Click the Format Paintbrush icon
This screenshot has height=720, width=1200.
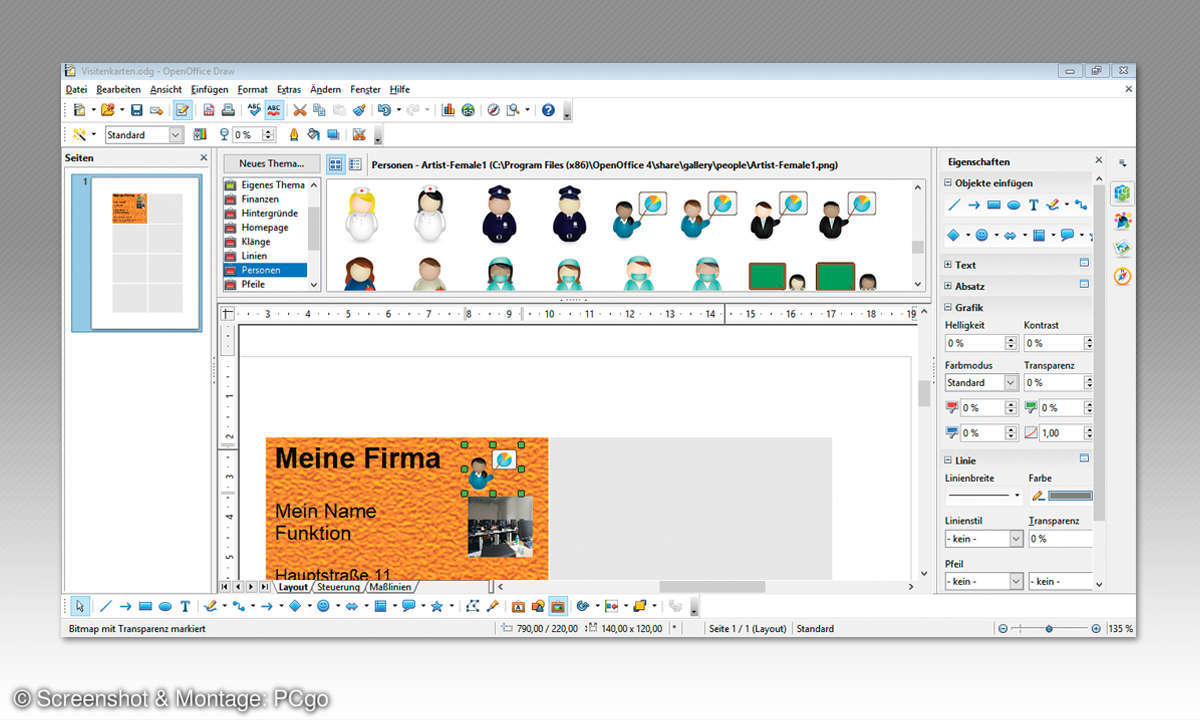[358, 110]
